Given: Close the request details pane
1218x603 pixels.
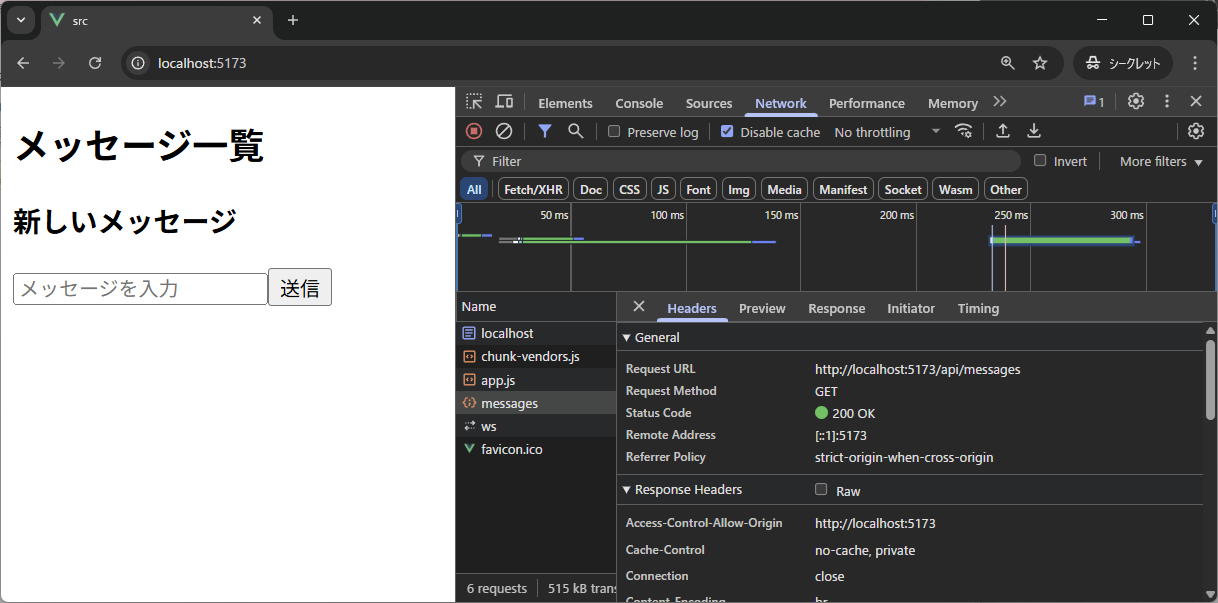Looking at the screenshot, I should point(639,307).
